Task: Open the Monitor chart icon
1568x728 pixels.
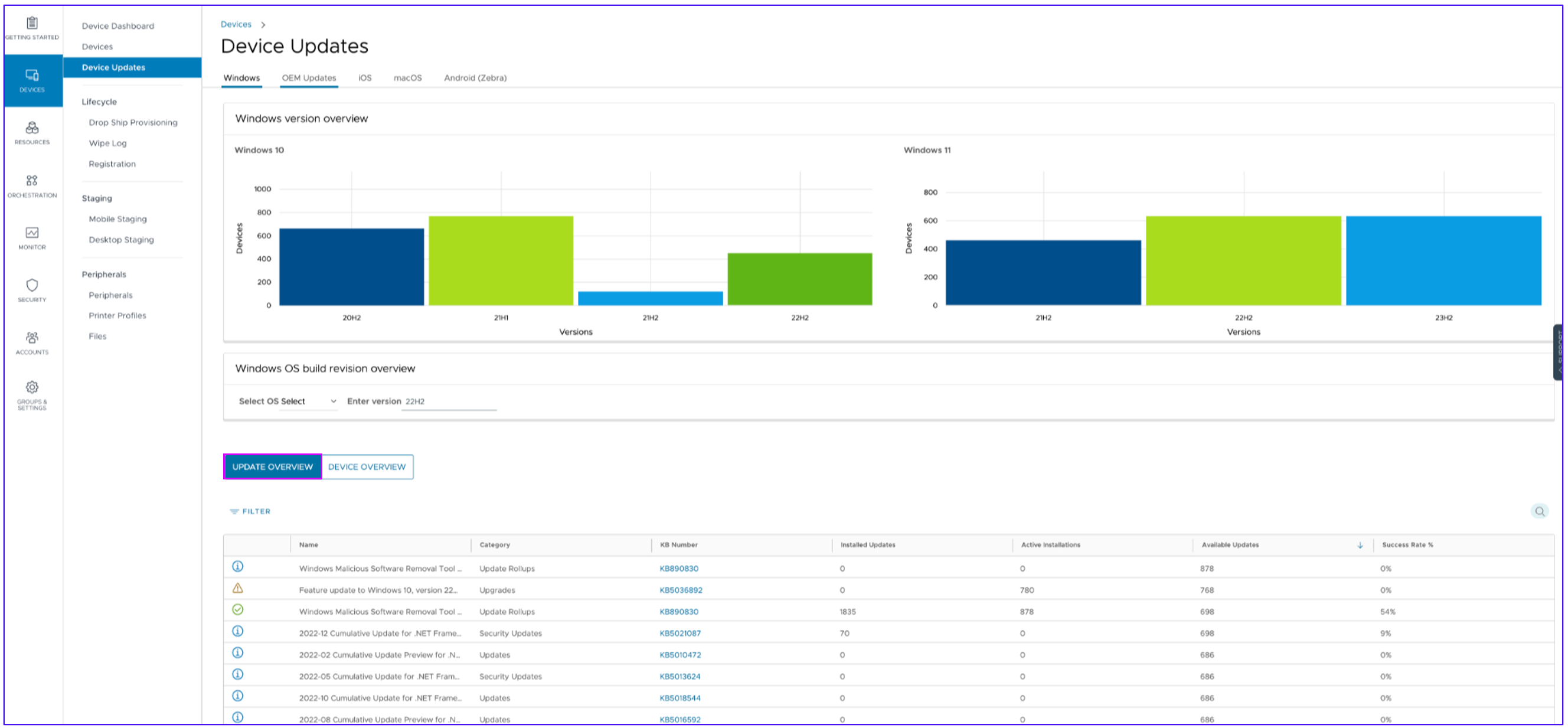Action: [32, 233]
